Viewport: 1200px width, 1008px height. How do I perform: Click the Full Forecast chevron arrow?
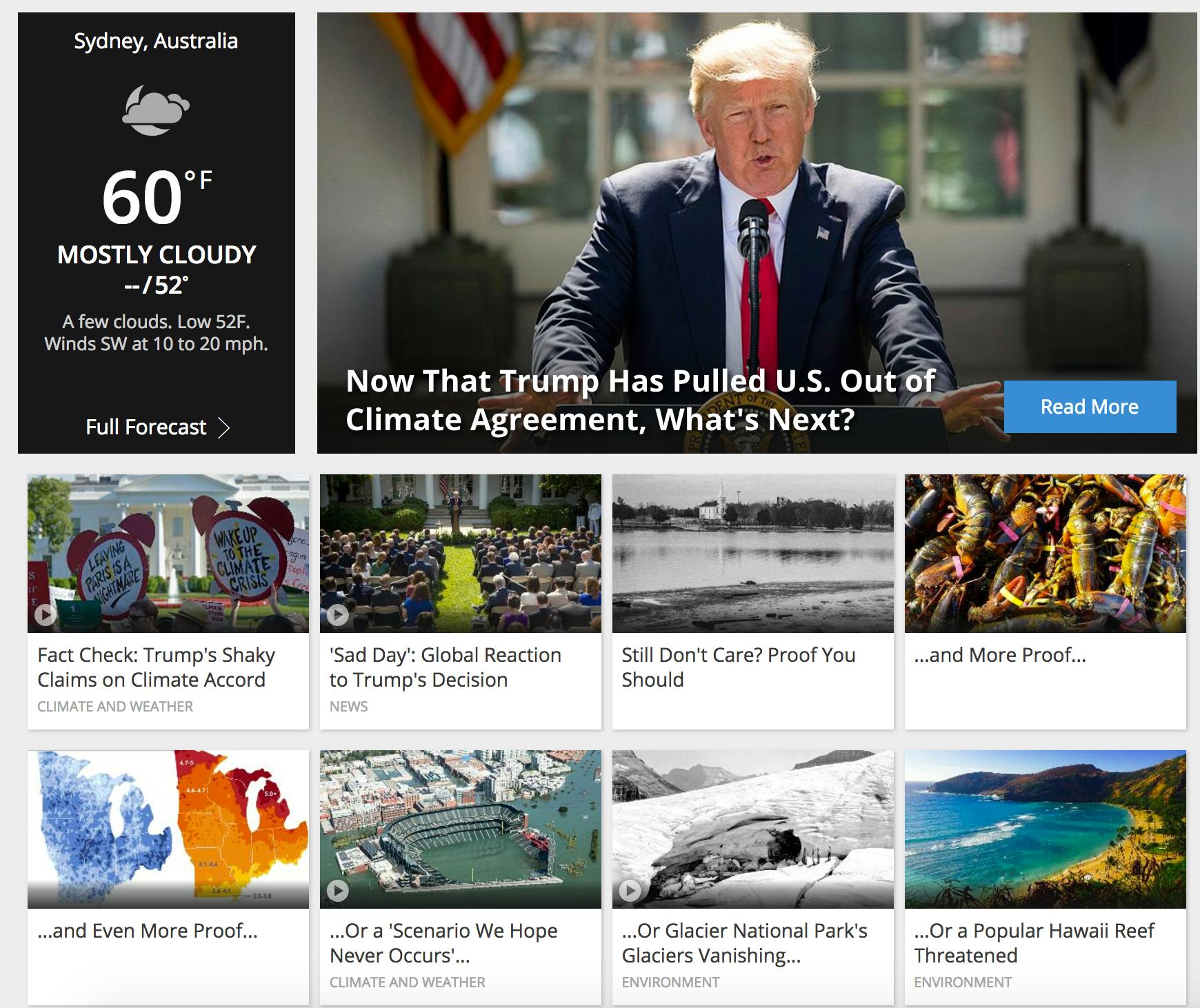(x=223, y=427)
